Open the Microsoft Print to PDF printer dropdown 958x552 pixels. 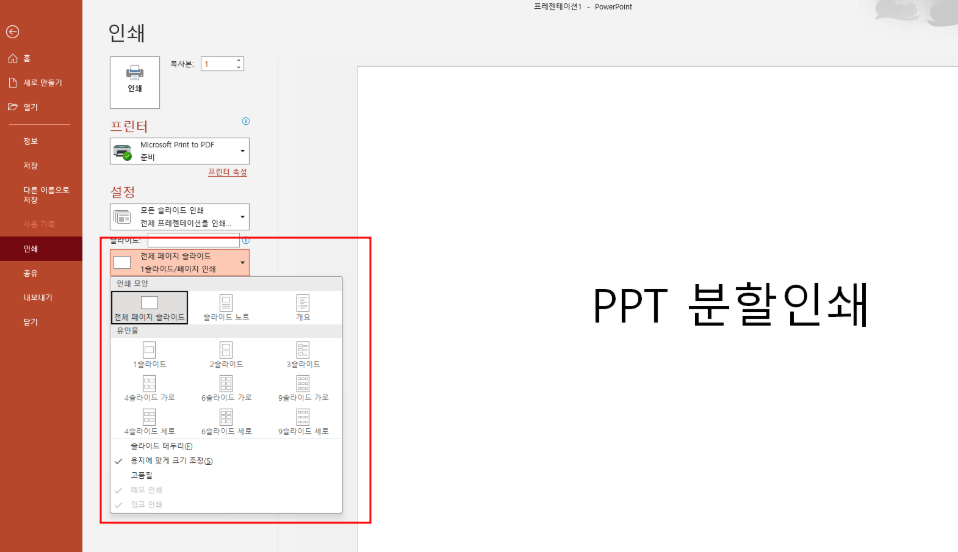click(180, 151)
